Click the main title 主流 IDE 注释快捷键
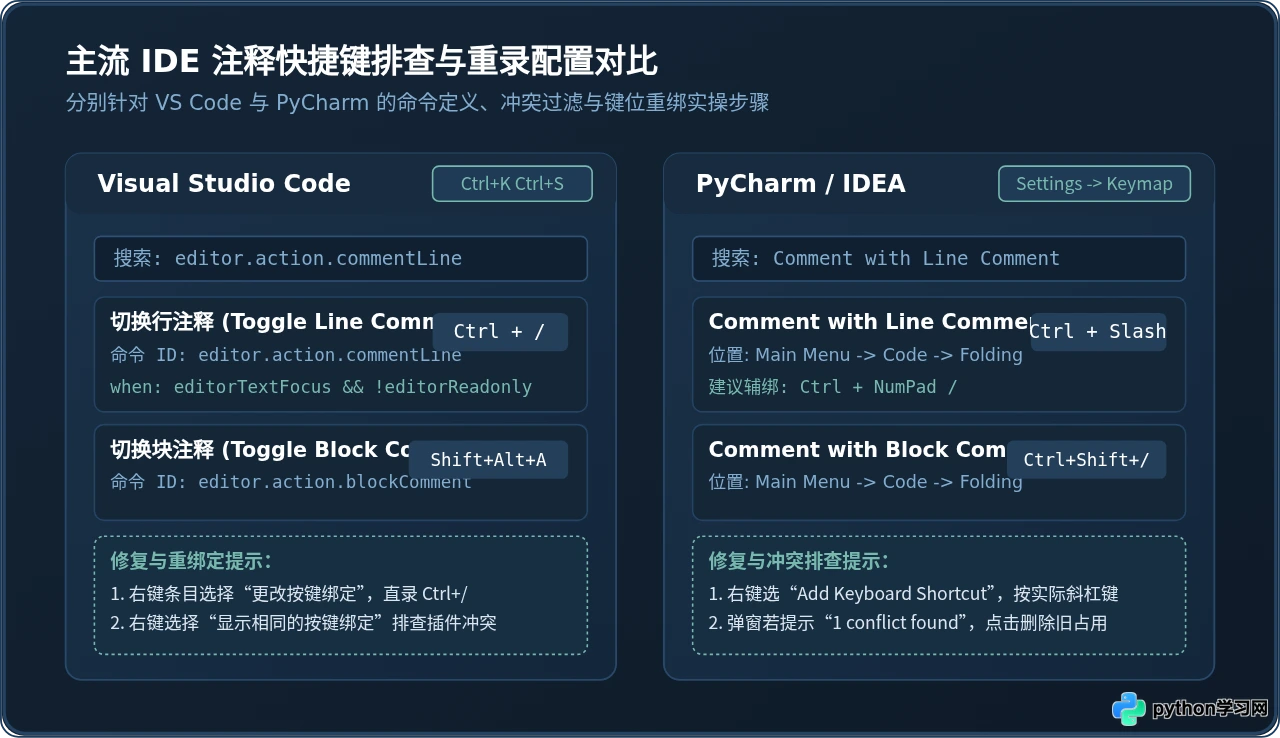The width and height of the screenshot is (1280, 738). point(362,61)
